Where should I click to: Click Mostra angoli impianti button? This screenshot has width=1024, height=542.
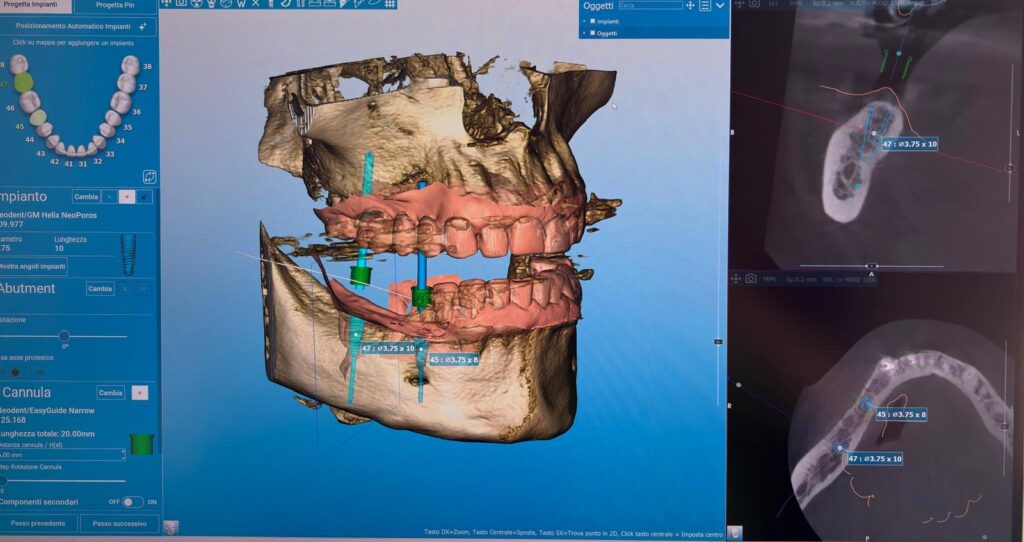33,266
